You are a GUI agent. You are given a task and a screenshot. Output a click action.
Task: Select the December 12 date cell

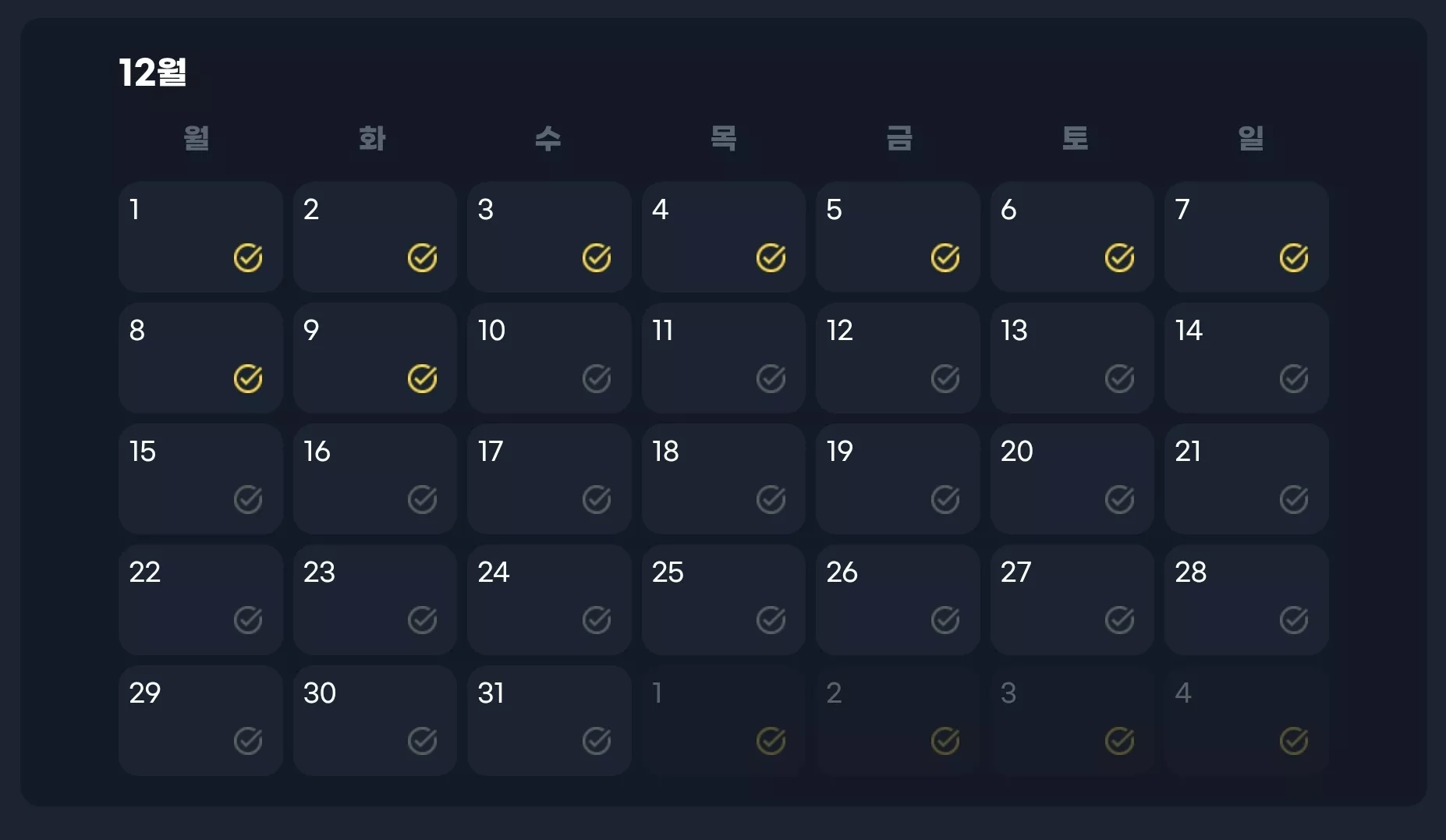click(898, 358)
